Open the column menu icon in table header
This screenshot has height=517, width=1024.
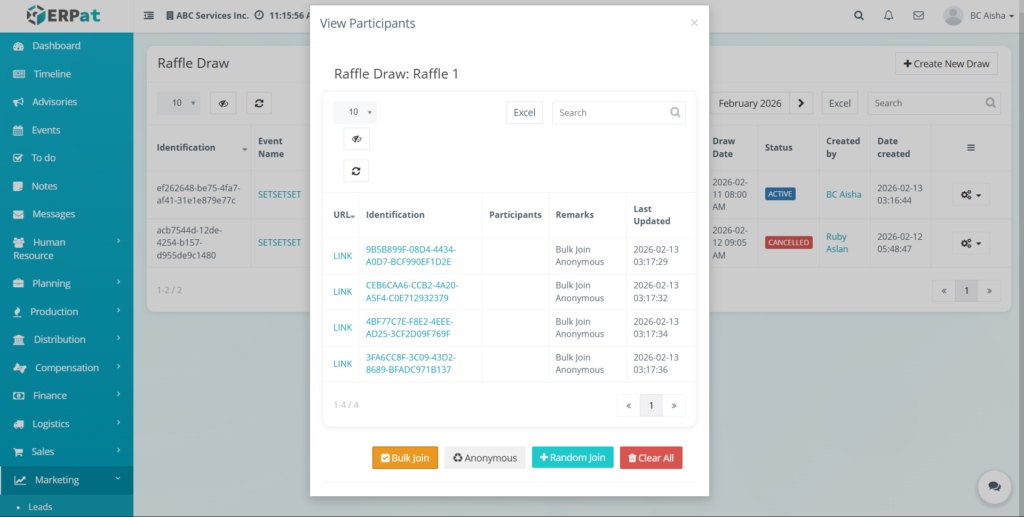[x=971, y=148]
